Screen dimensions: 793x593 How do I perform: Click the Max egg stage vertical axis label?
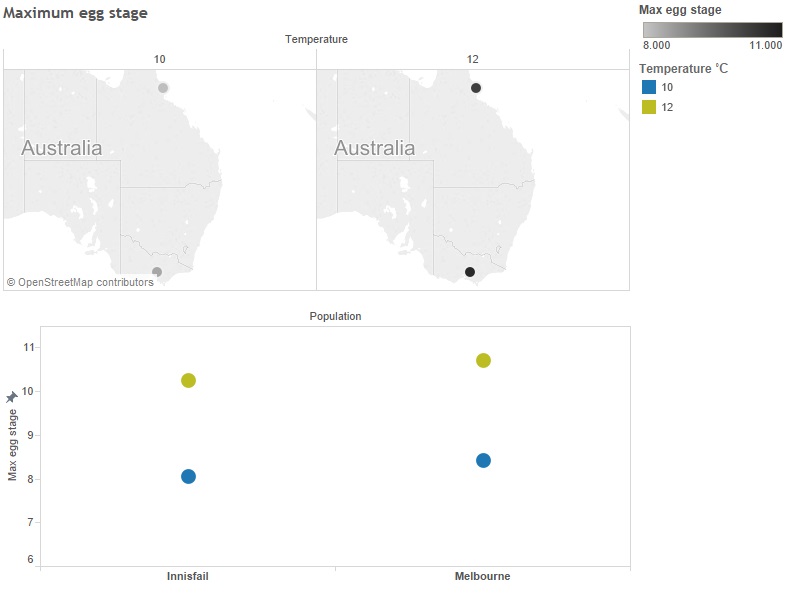(x=13, y=445)
